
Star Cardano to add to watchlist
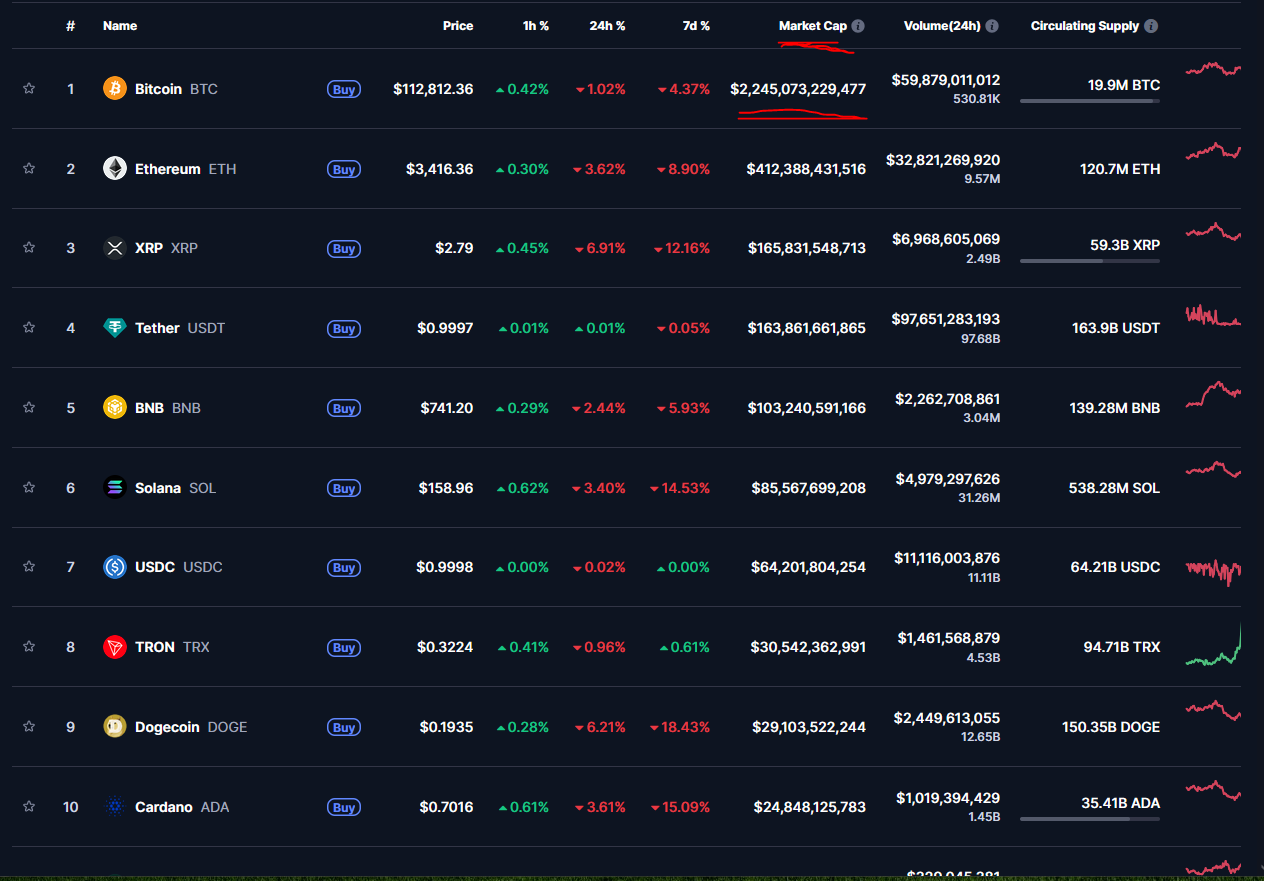click(29, 807)
